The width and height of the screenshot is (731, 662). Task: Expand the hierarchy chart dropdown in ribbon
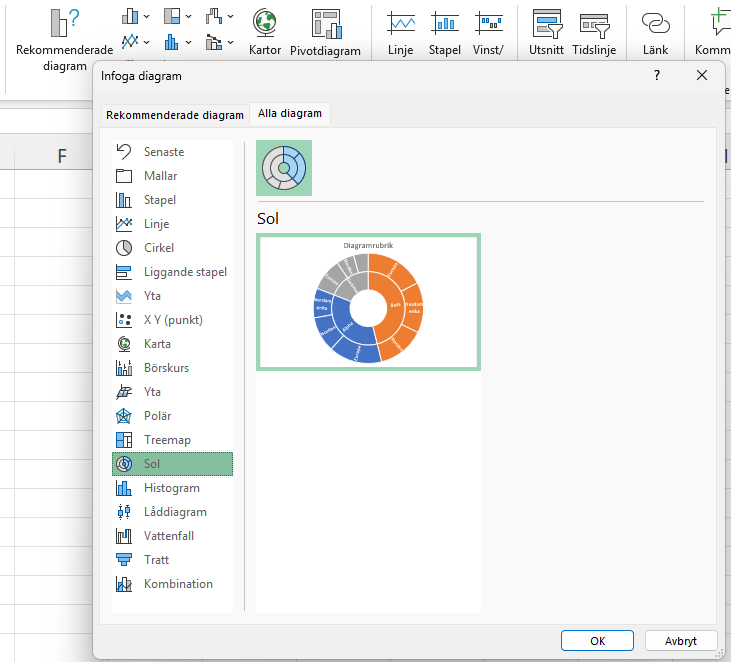click(x=189, y=17)
